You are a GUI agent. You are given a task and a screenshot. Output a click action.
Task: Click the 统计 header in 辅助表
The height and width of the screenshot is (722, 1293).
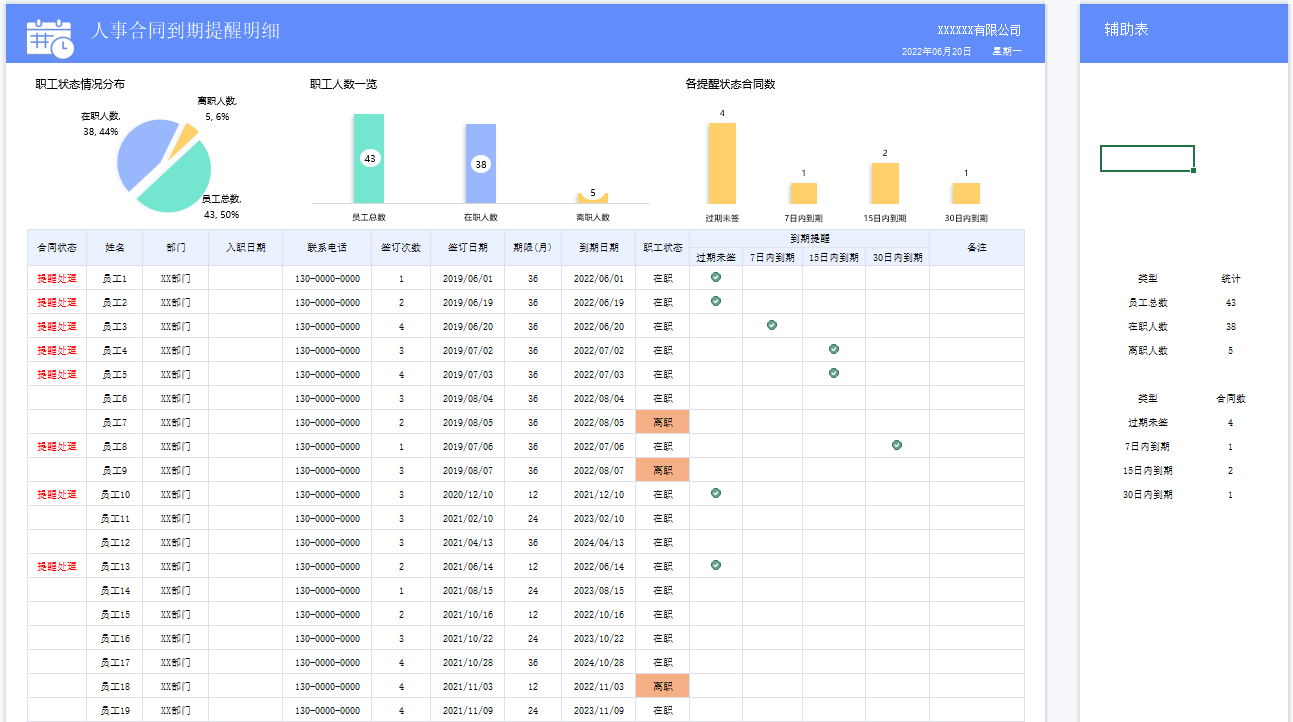(1230, 278)
